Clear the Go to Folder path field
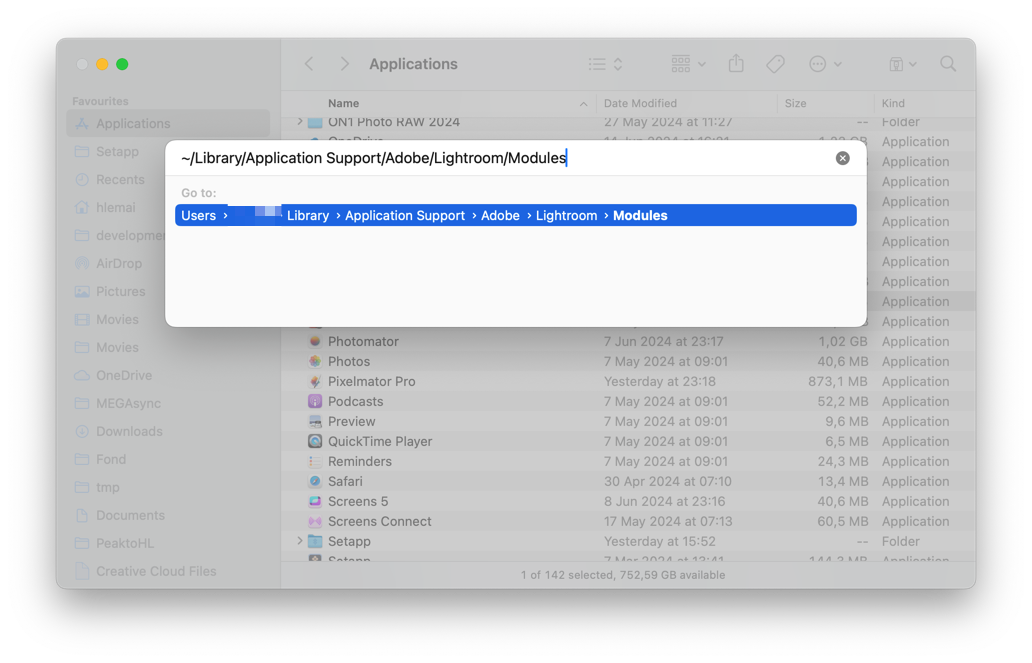 tap(842, 158)
